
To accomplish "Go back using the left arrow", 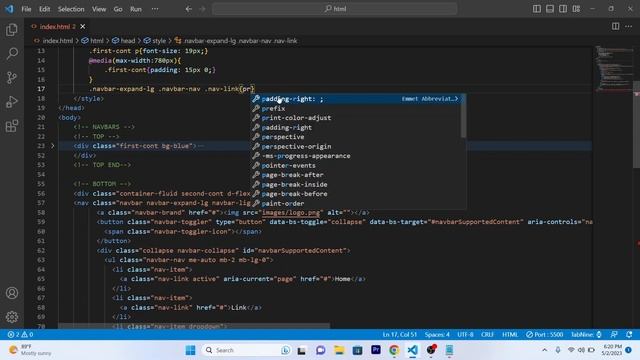I will (189, 9).
